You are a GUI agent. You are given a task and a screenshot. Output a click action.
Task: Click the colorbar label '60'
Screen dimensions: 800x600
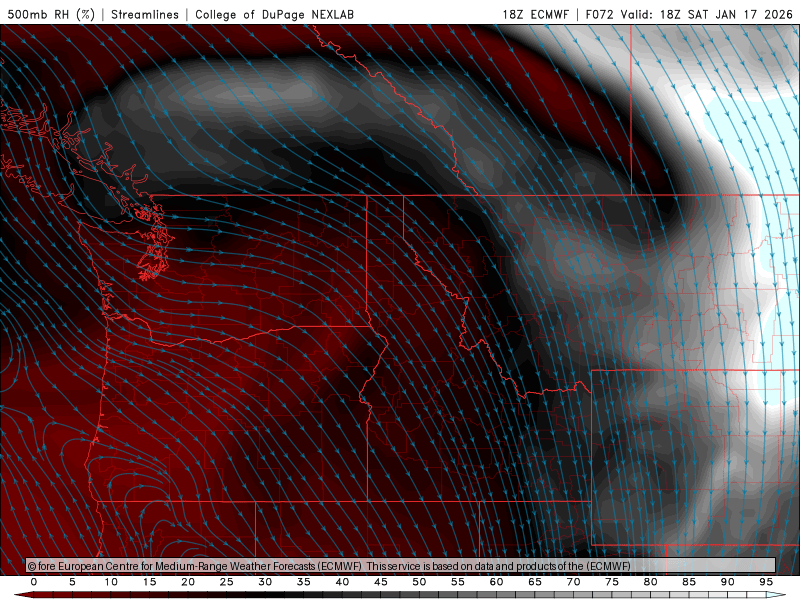[496, 582]
